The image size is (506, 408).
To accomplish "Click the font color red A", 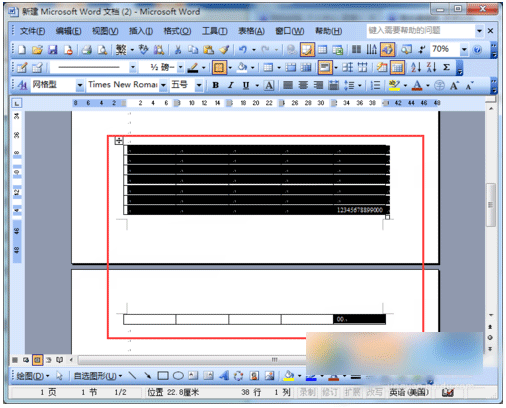I will tap(417, 86).
